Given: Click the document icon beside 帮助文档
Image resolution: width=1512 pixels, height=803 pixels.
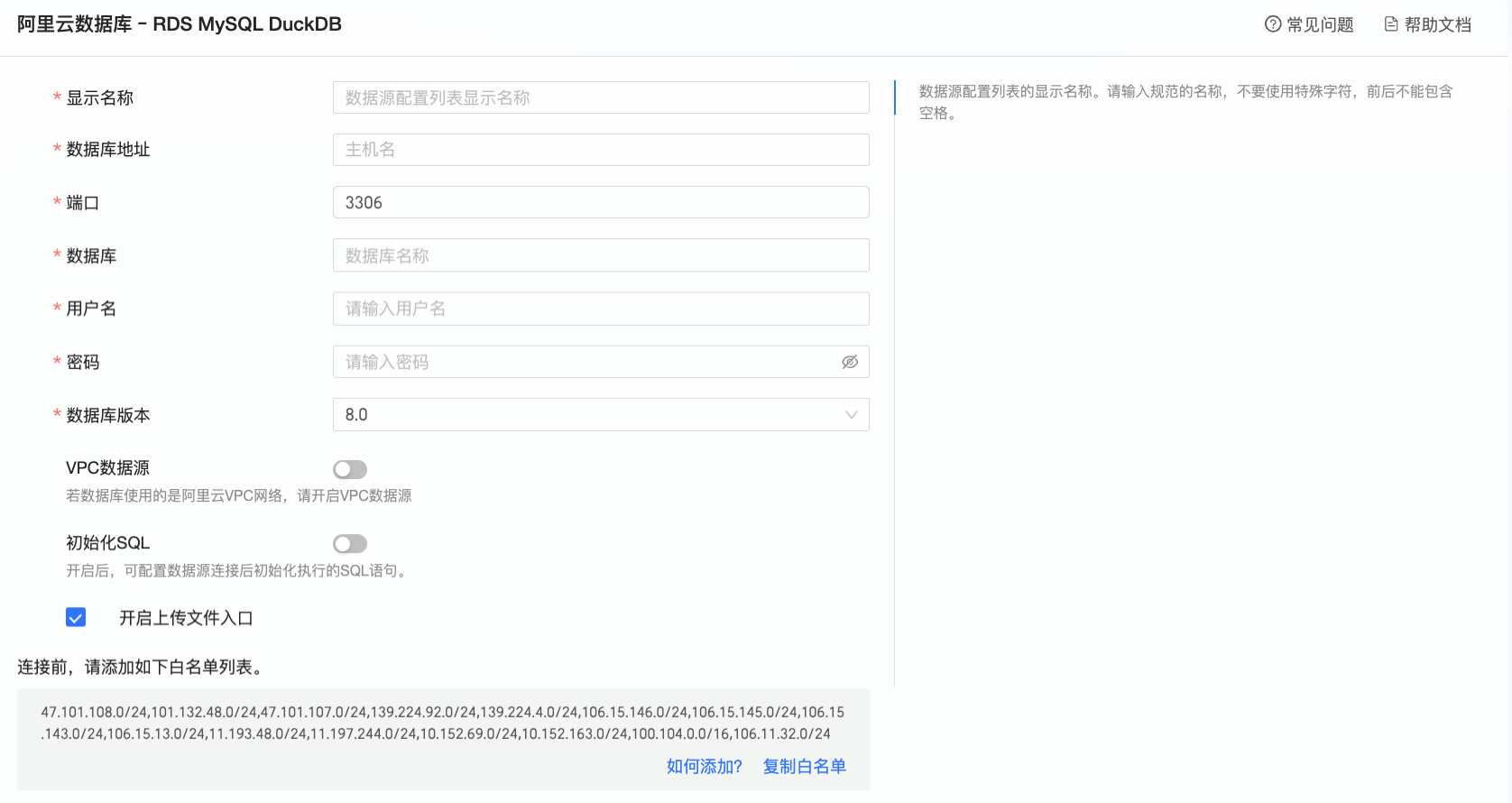Looking at the screenshot, I should tap(1391, 24).
